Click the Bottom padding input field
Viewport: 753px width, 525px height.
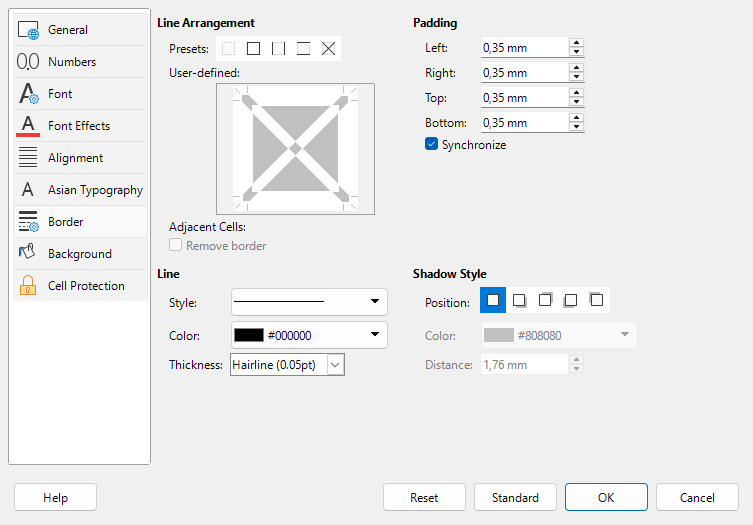[x=524, y=122]
